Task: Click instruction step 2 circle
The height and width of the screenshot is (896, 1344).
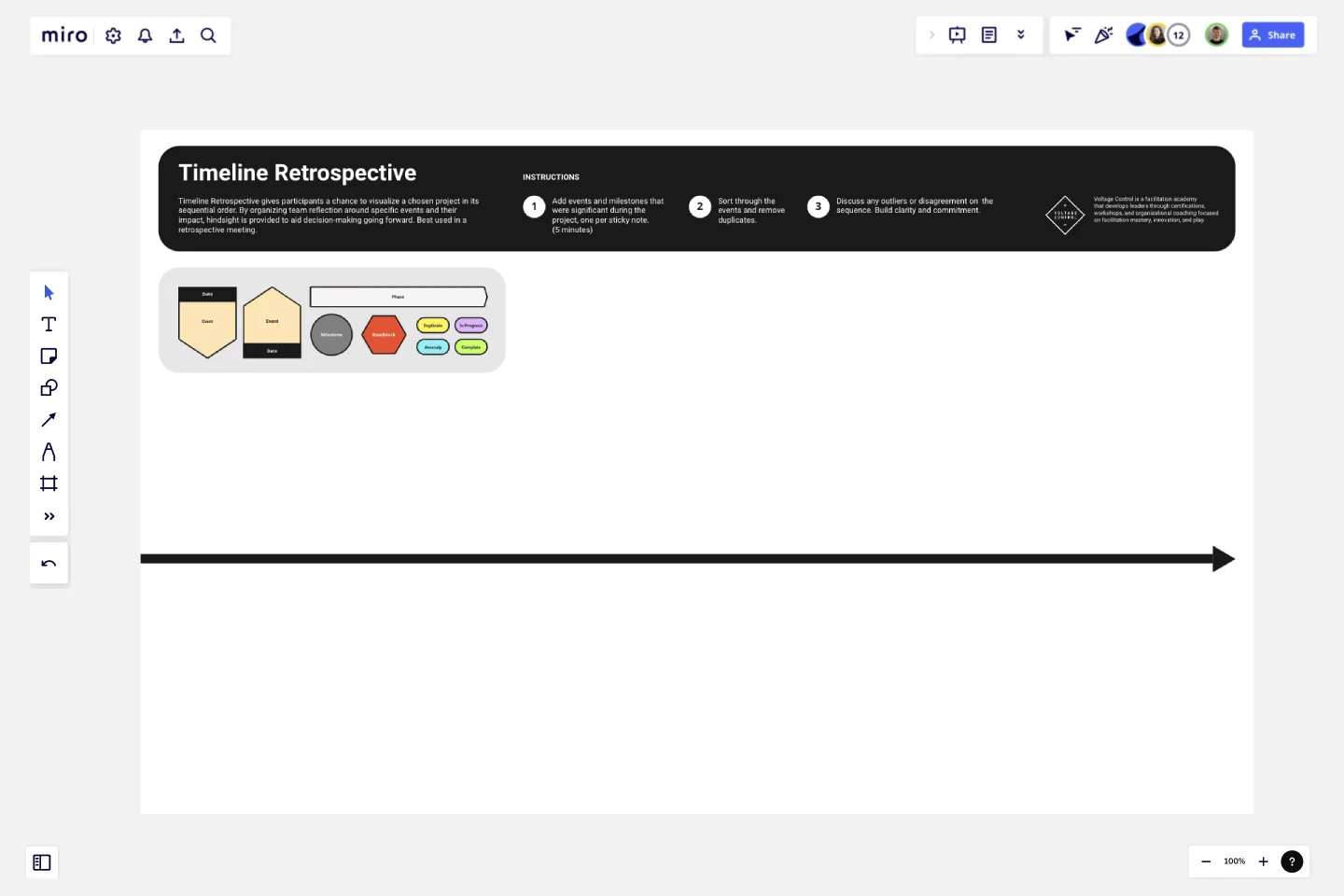Action: coord(700,206)
